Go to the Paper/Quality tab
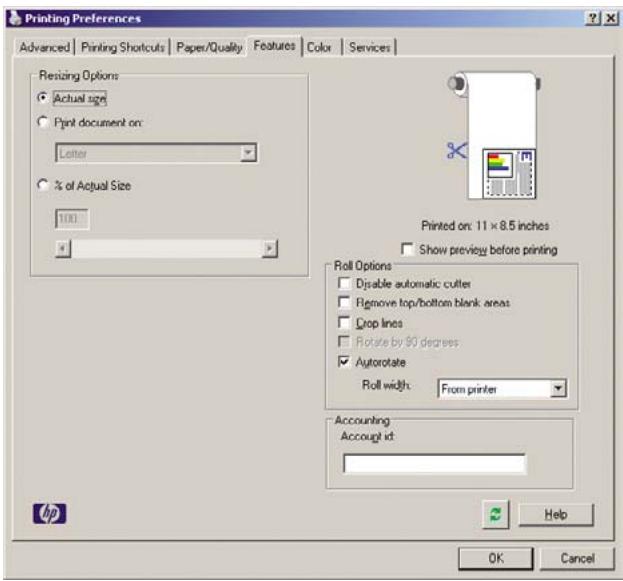 (209, 47)
